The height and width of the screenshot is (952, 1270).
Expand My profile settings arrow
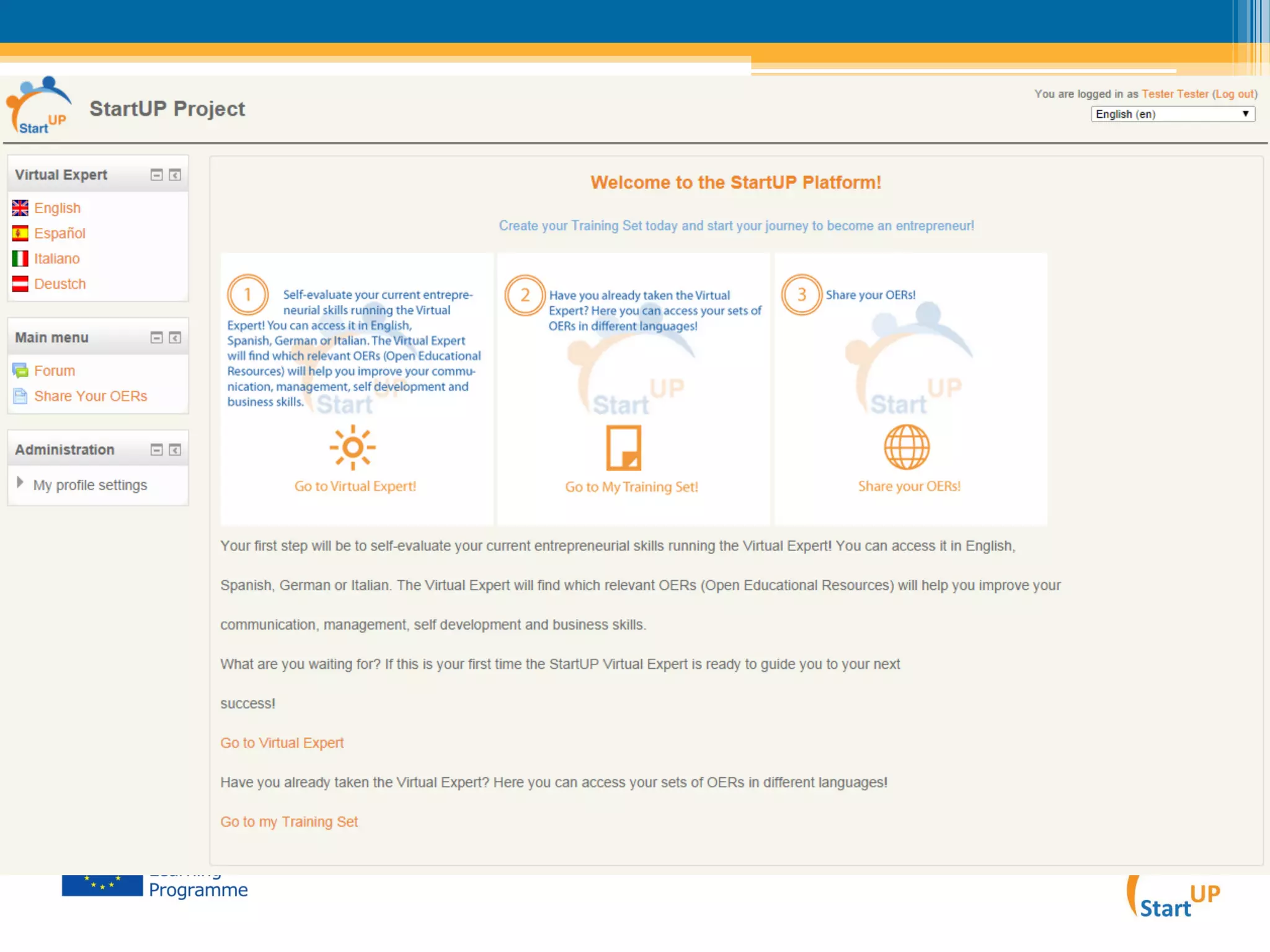click(20, 483)
